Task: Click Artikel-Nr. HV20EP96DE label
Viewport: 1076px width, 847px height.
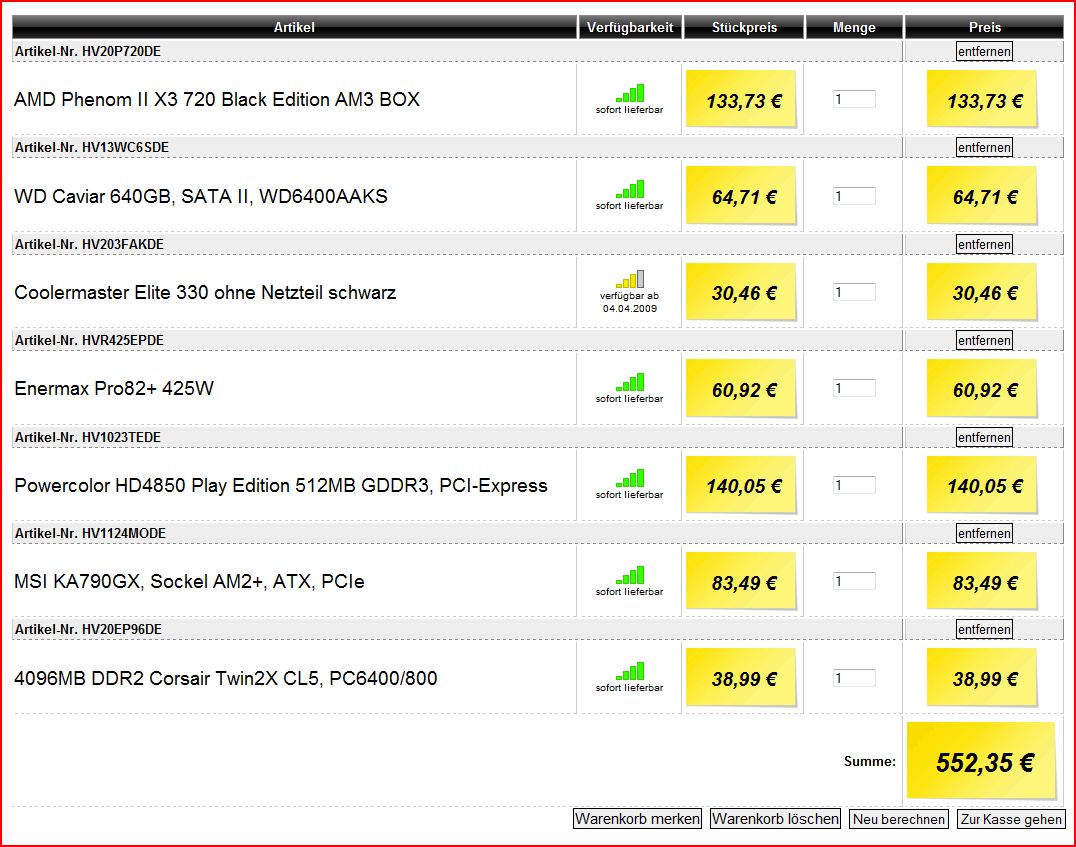Action: [x=89, y=629]
